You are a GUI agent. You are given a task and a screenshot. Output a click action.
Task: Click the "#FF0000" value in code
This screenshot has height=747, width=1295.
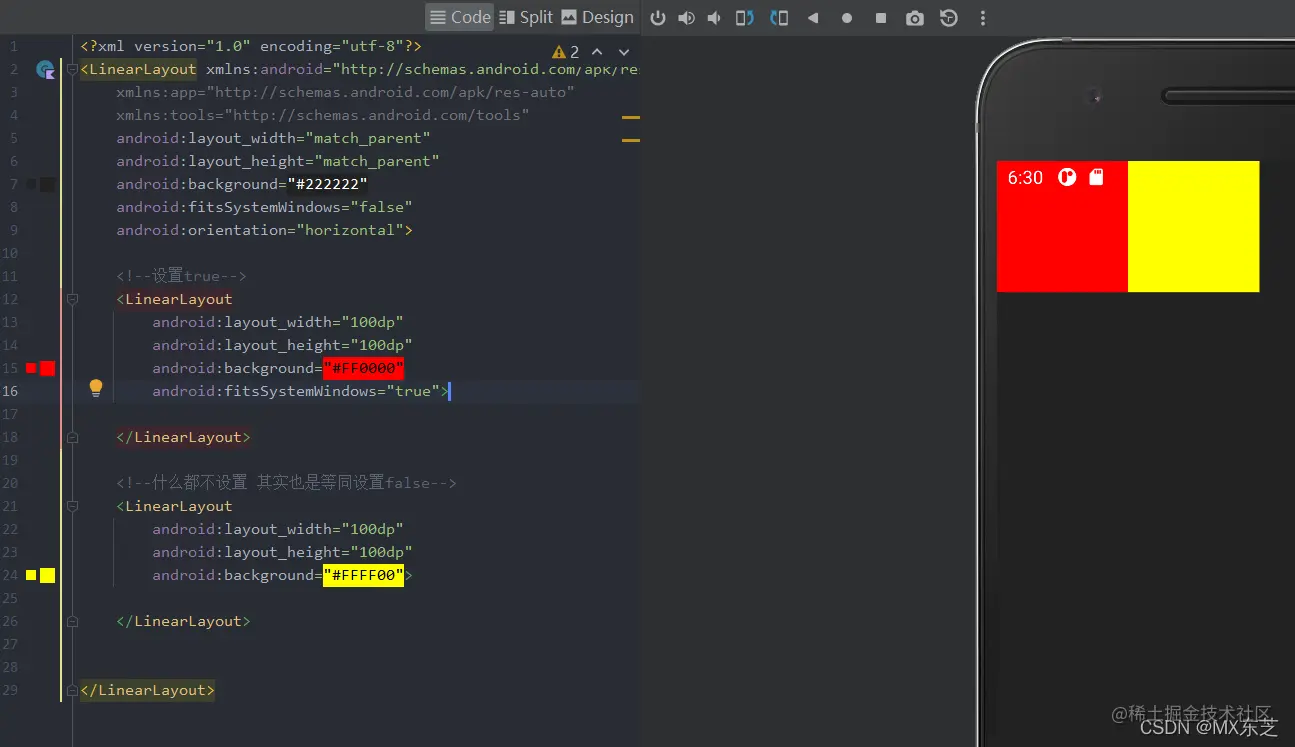click(364, 368)
